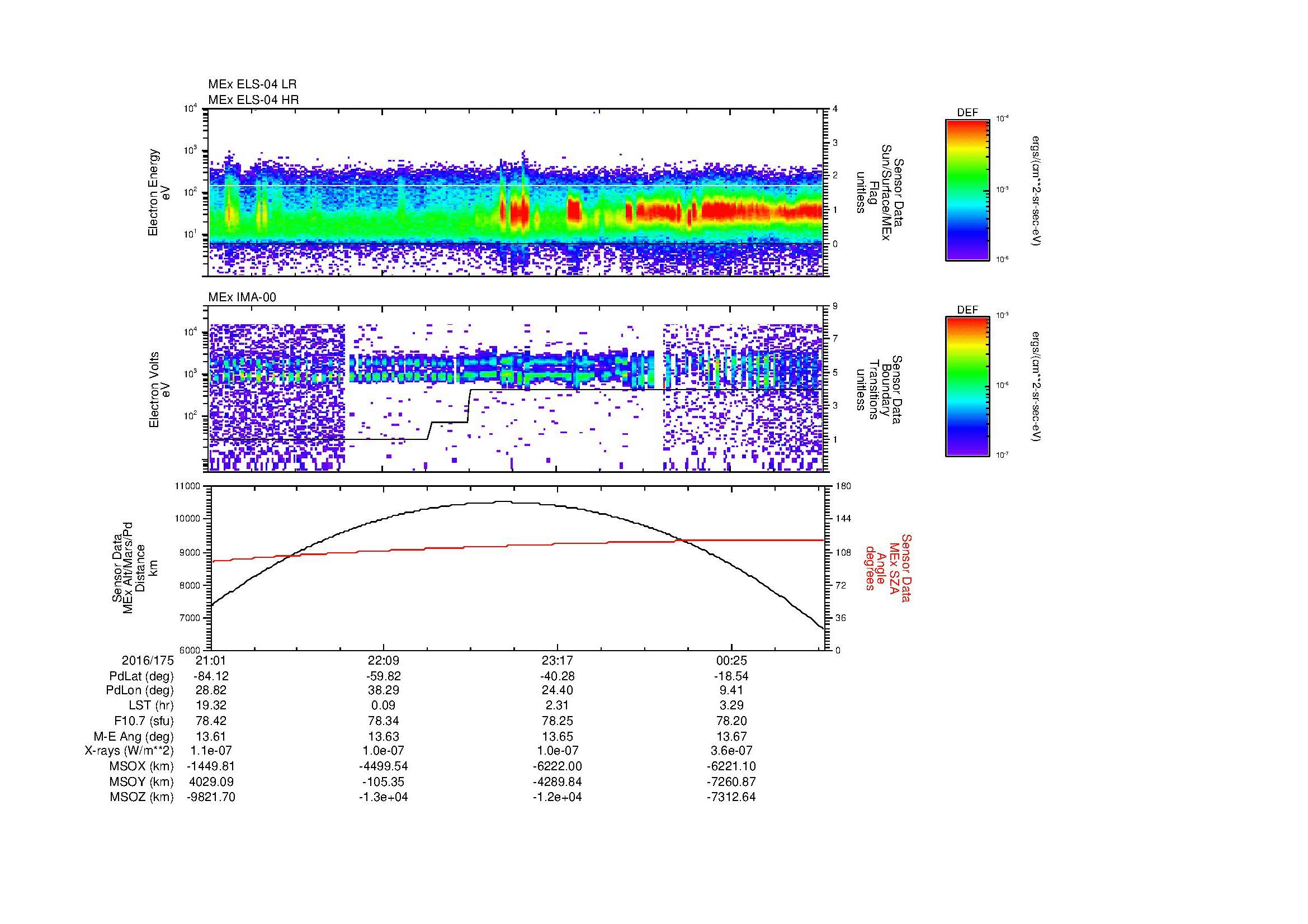
Task: Click the lower DEF color bar for IMA
Action: (967, 386)
